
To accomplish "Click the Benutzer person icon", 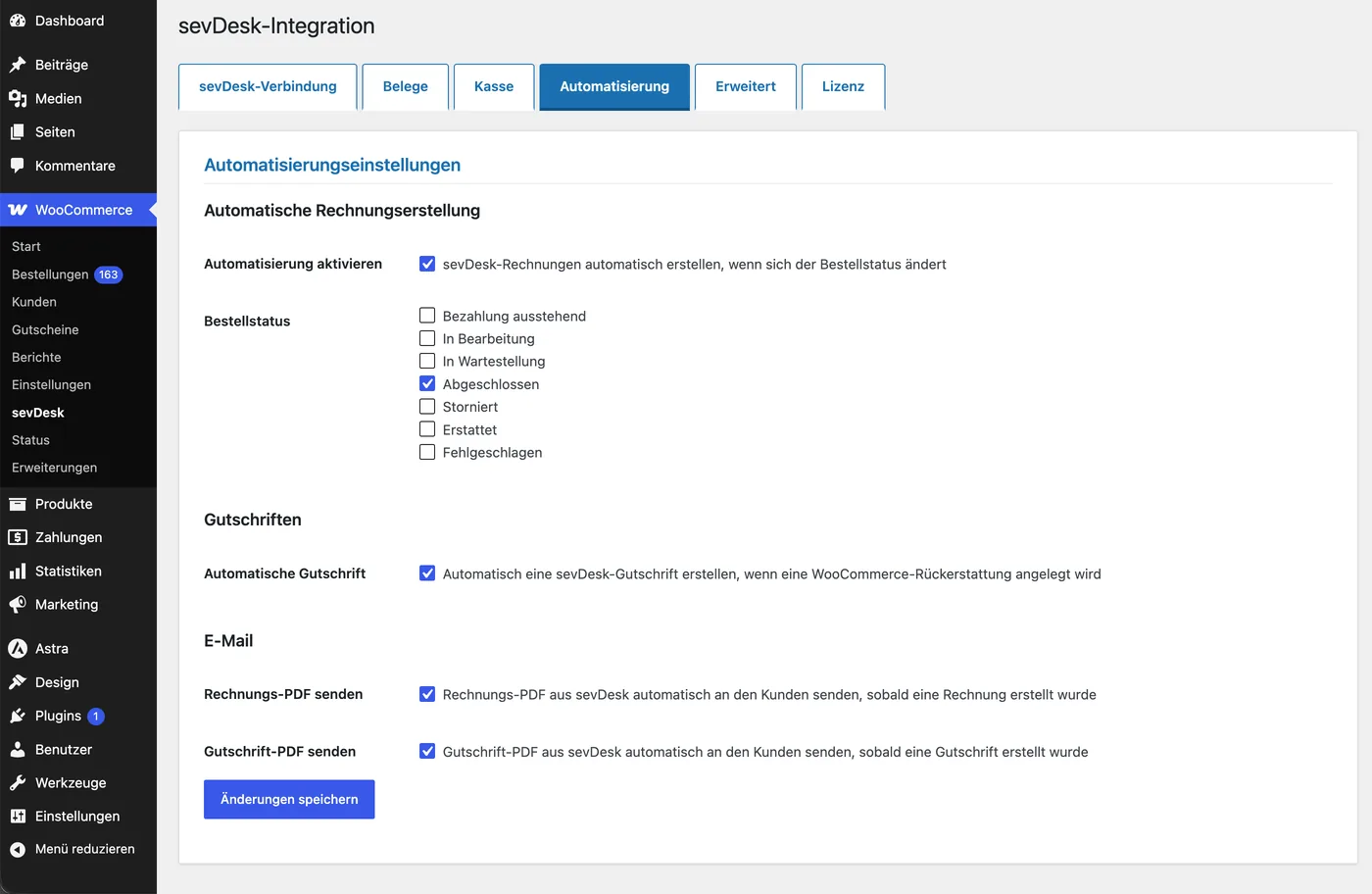I will pos(18,749).
